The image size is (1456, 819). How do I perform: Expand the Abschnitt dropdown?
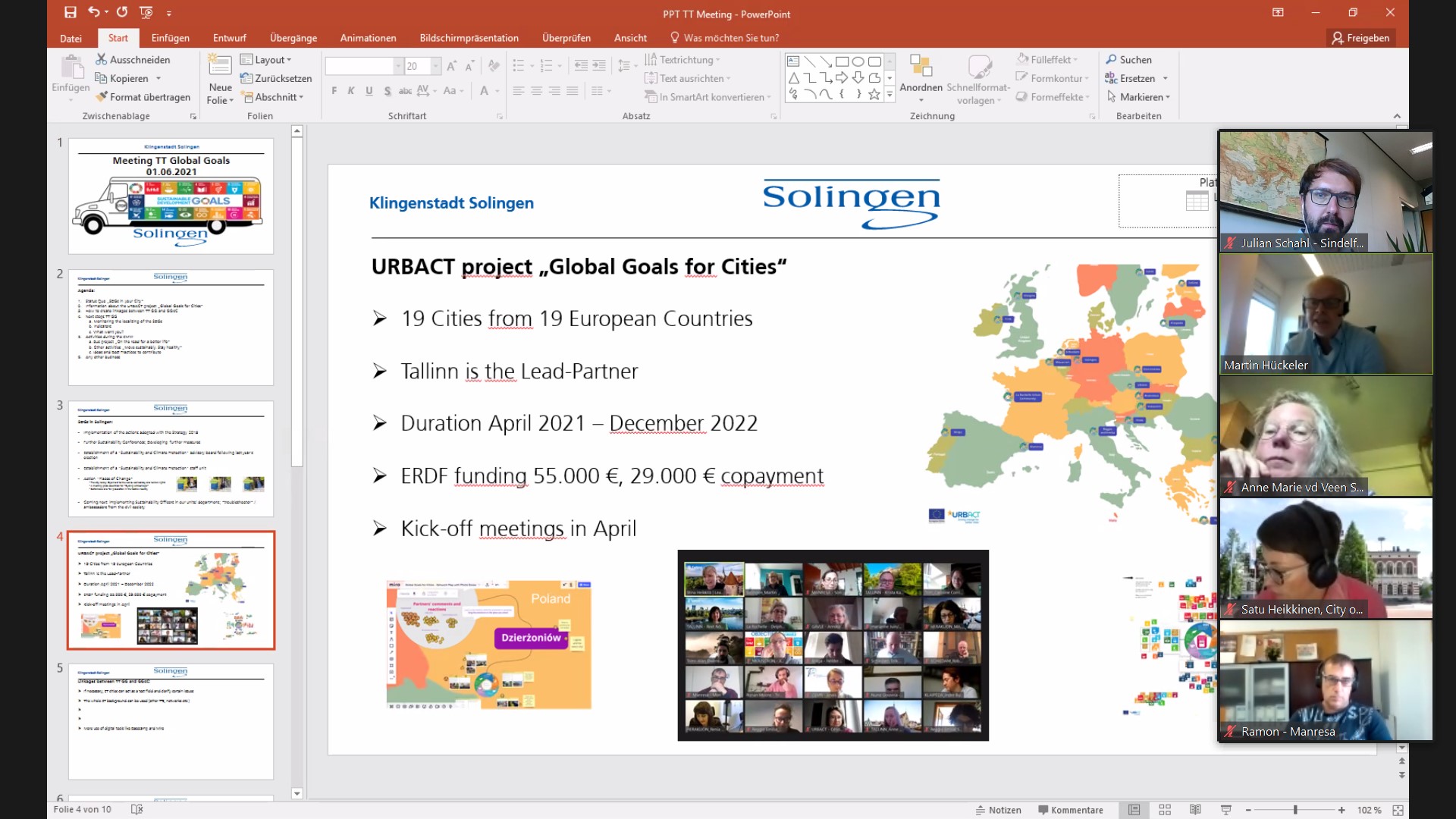[x=274, y=97]
